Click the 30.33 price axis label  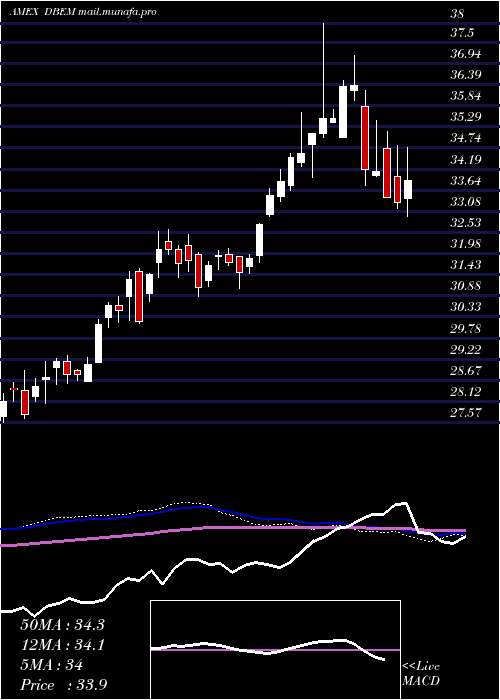(x=466, y=307)
